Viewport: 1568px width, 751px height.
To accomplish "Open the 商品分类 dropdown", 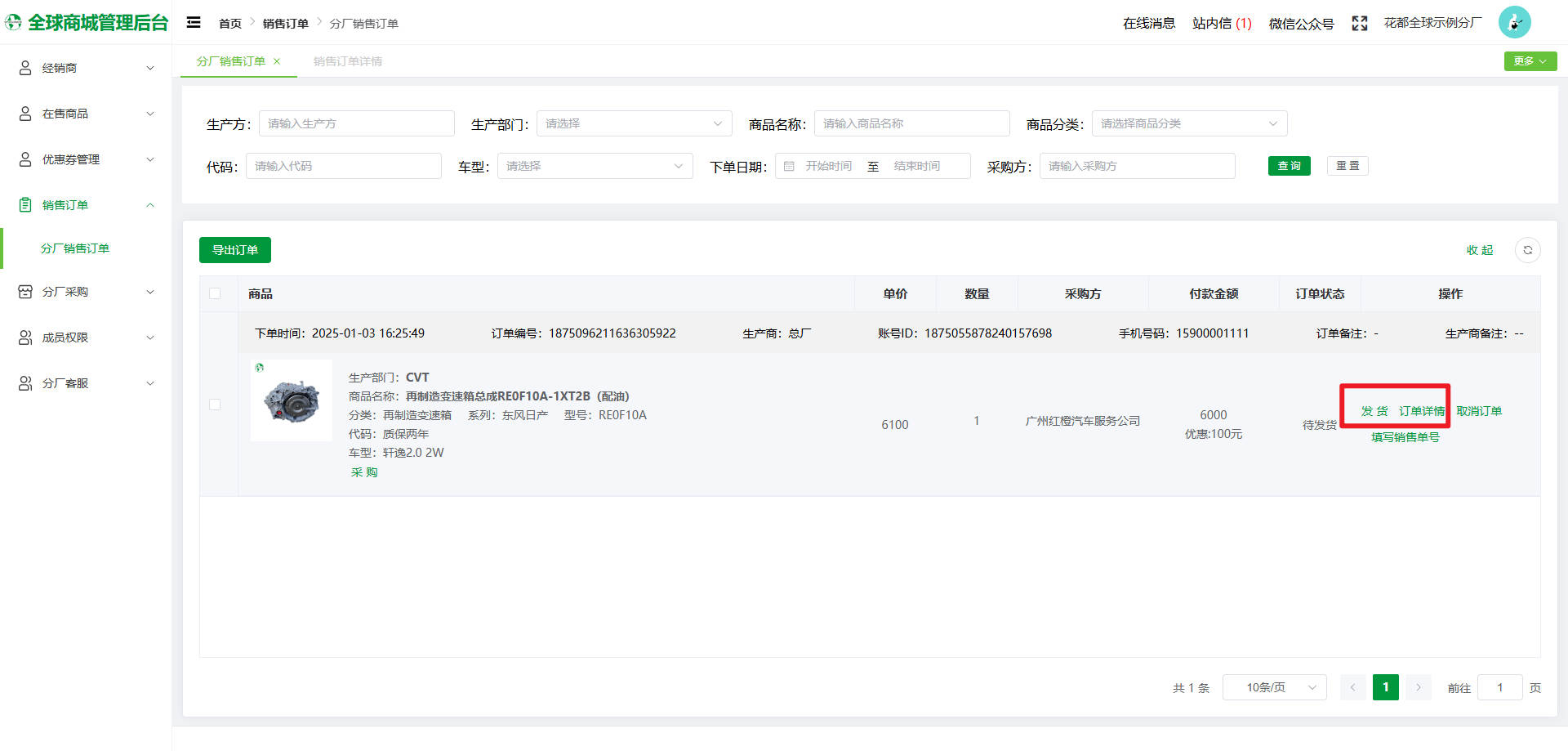I will coord(1188,124).
